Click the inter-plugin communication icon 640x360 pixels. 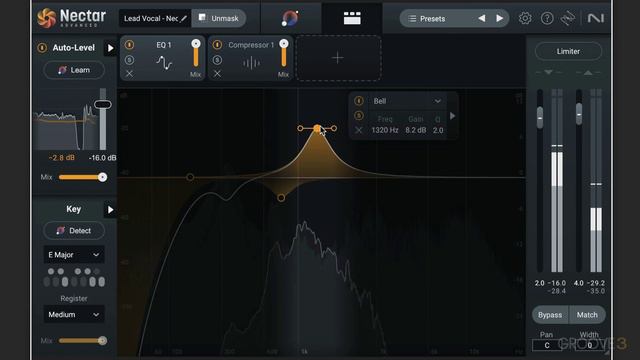[568, 18]
